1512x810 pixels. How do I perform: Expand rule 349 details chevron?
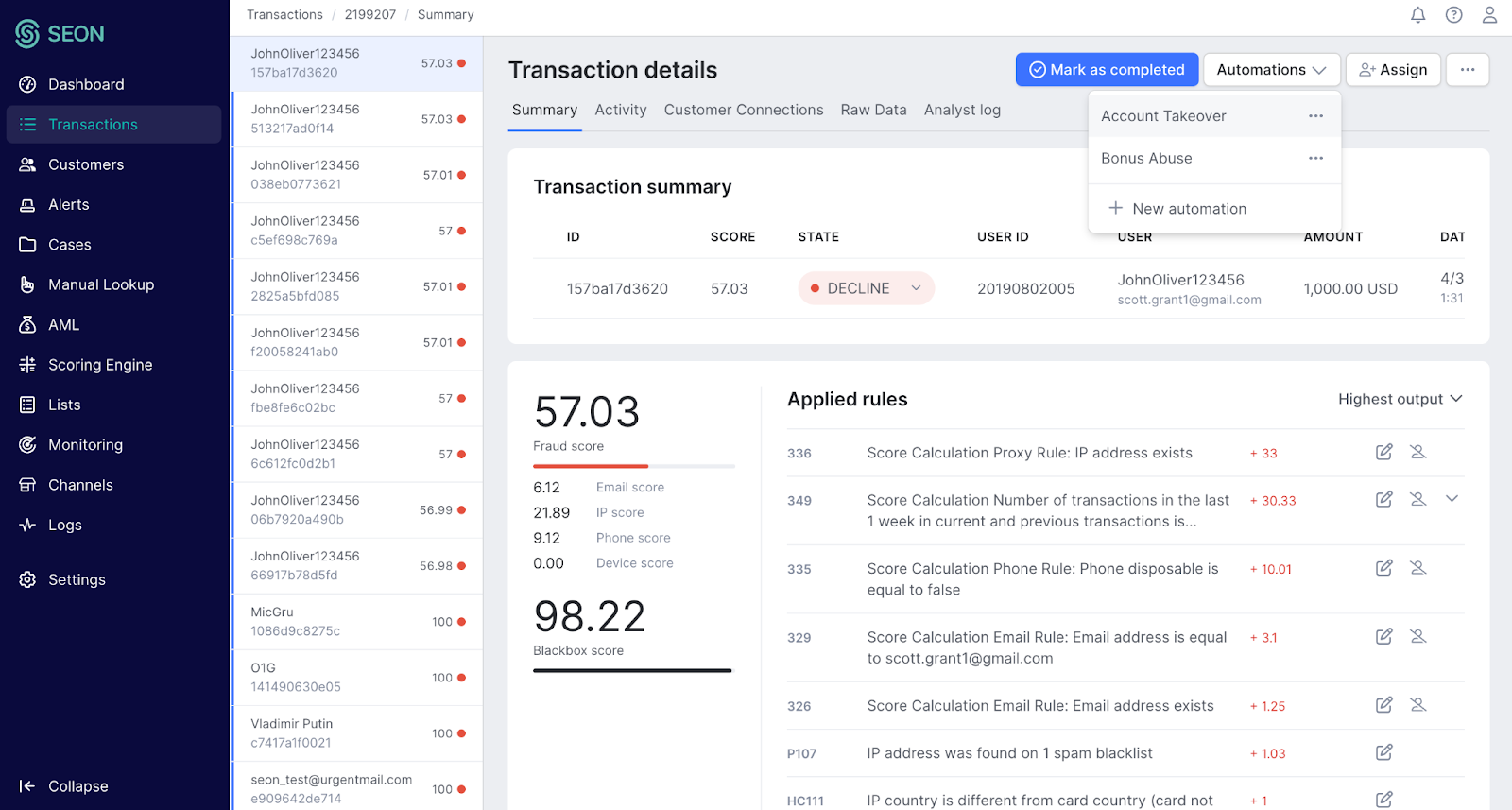pyautogui.click(x=1452, y=498)
